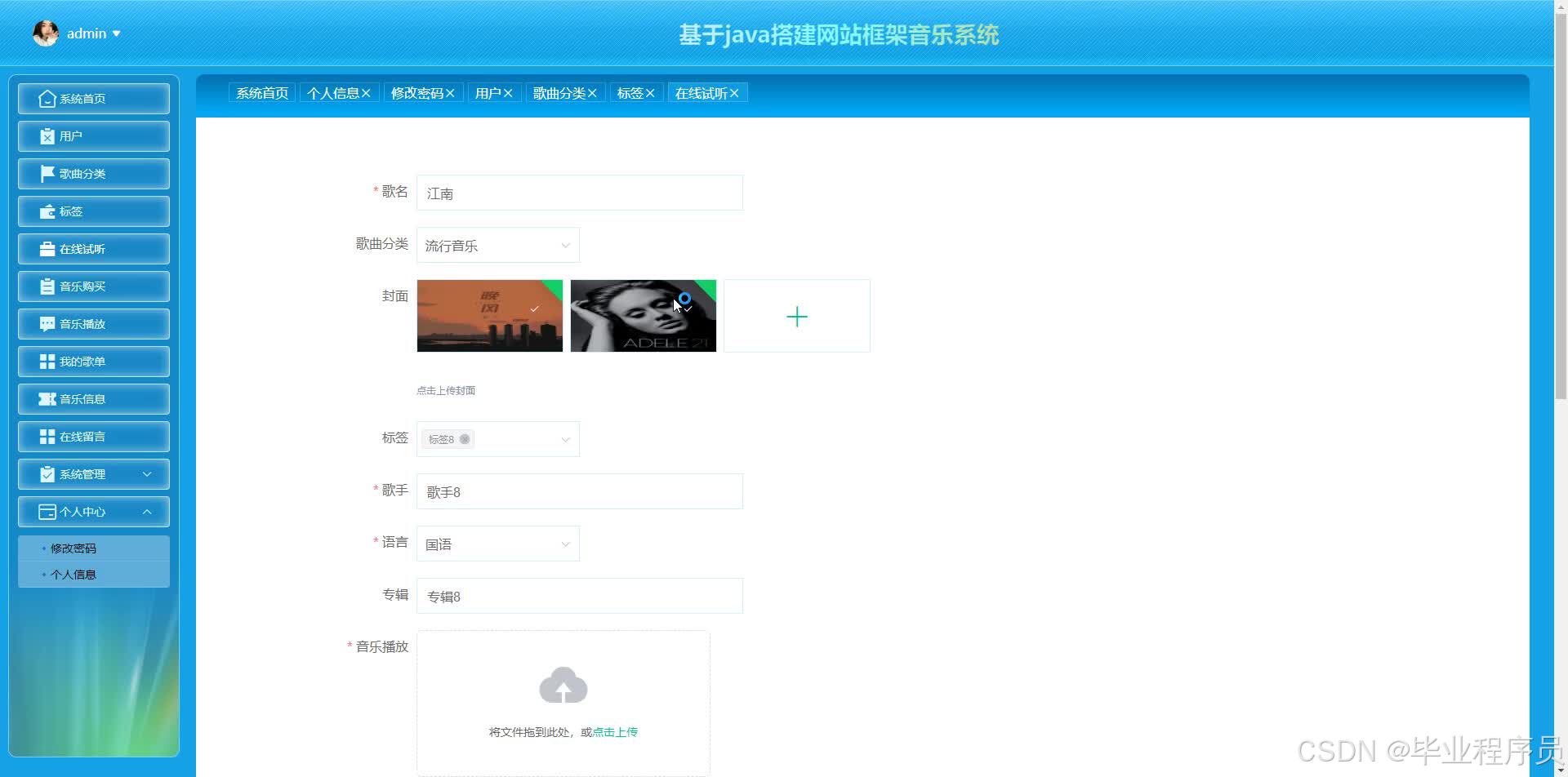Remove the 标签8 tag chip
The image size is (1568, 777).
coord(465,439)
